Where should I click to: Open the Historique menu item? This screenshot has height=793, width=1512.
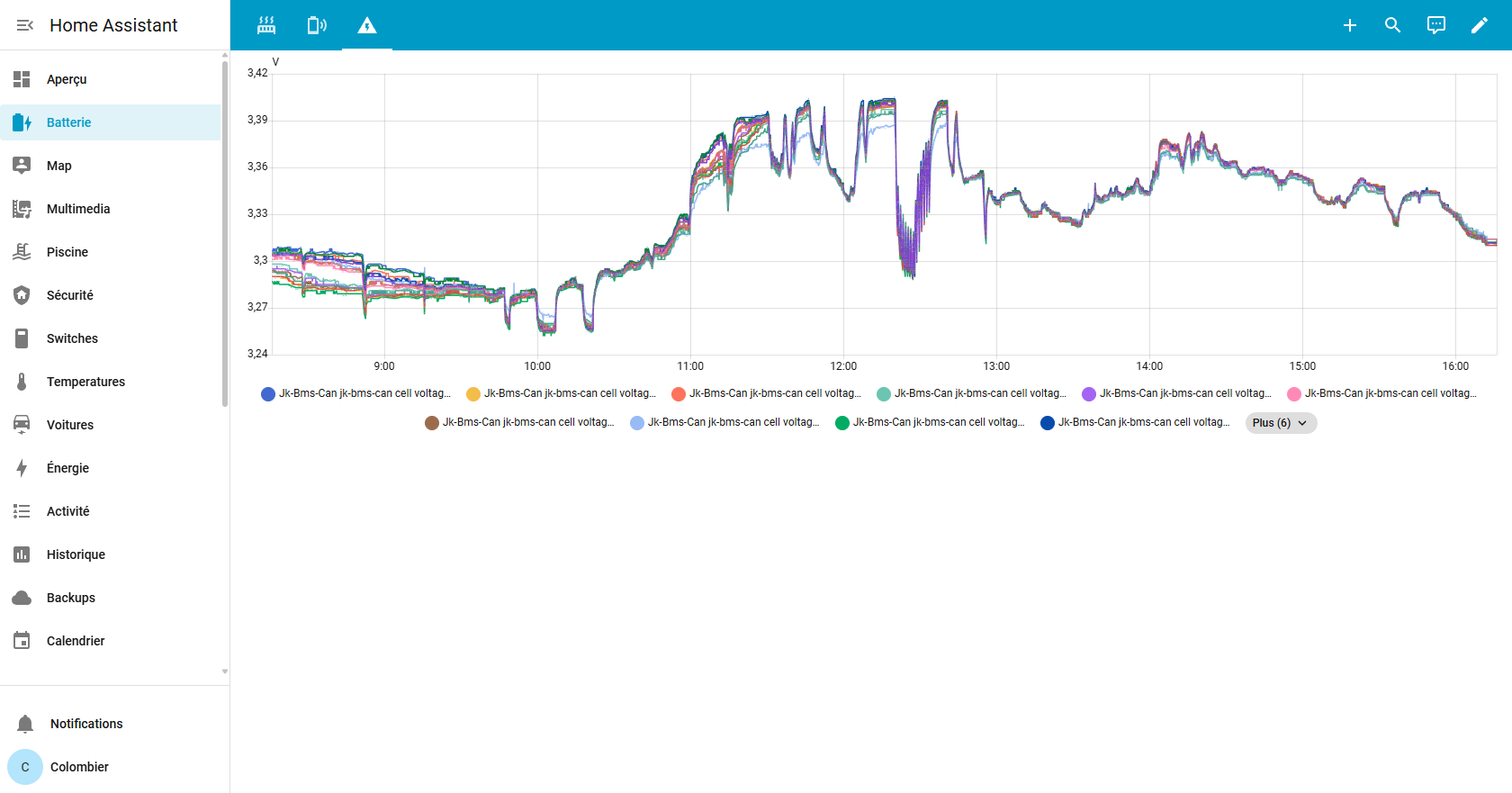76,554
